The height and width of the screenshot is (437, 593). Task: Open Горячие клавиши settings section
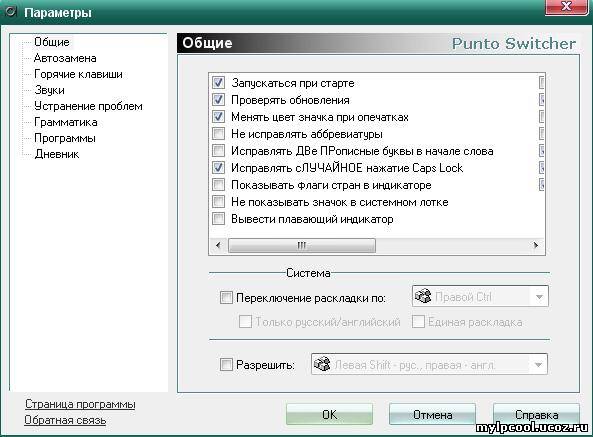point(78,74)
